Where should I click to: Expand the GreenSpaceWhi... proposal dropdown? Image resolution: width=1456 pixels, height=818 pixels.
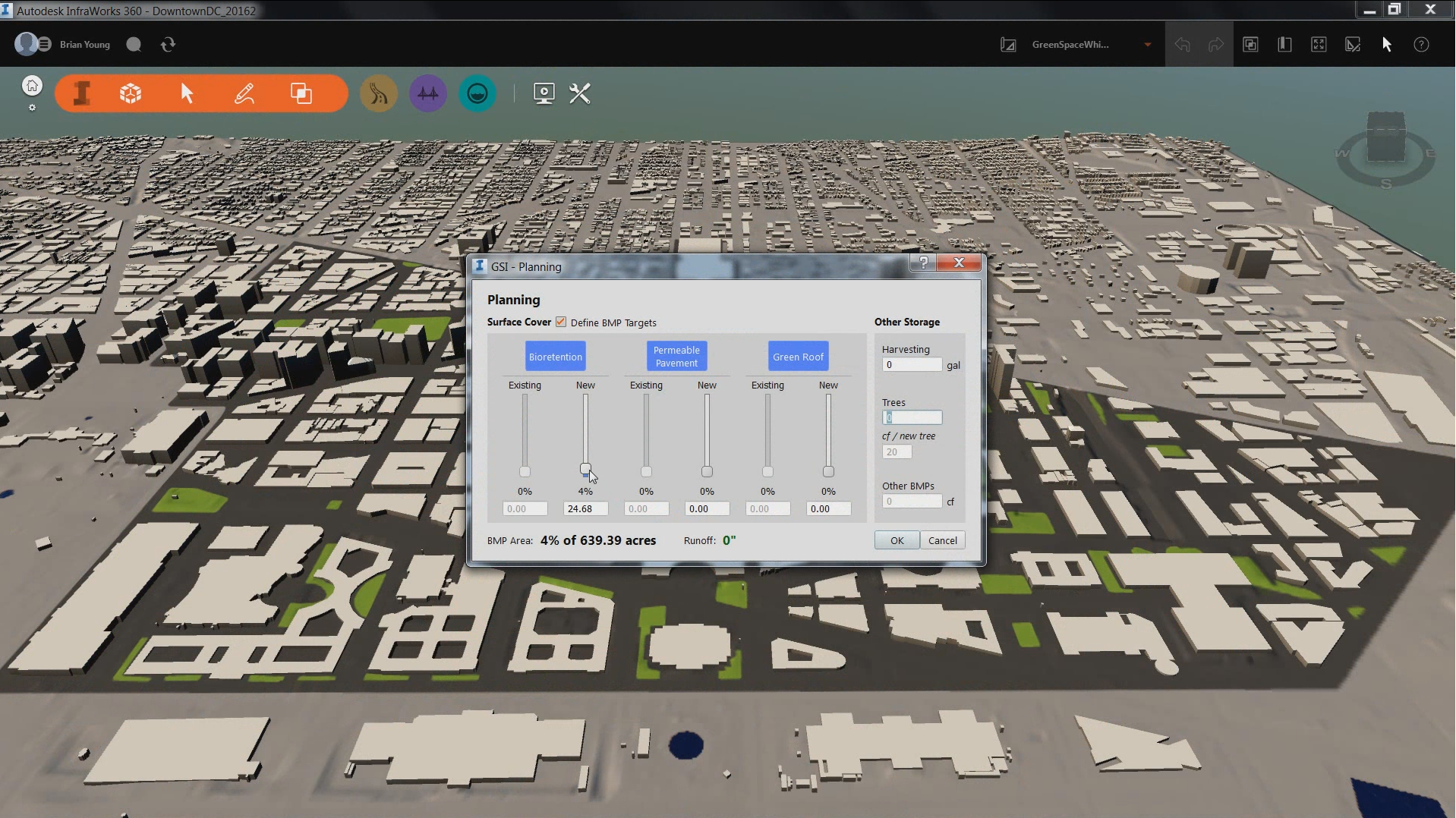tap(1147, 45)
